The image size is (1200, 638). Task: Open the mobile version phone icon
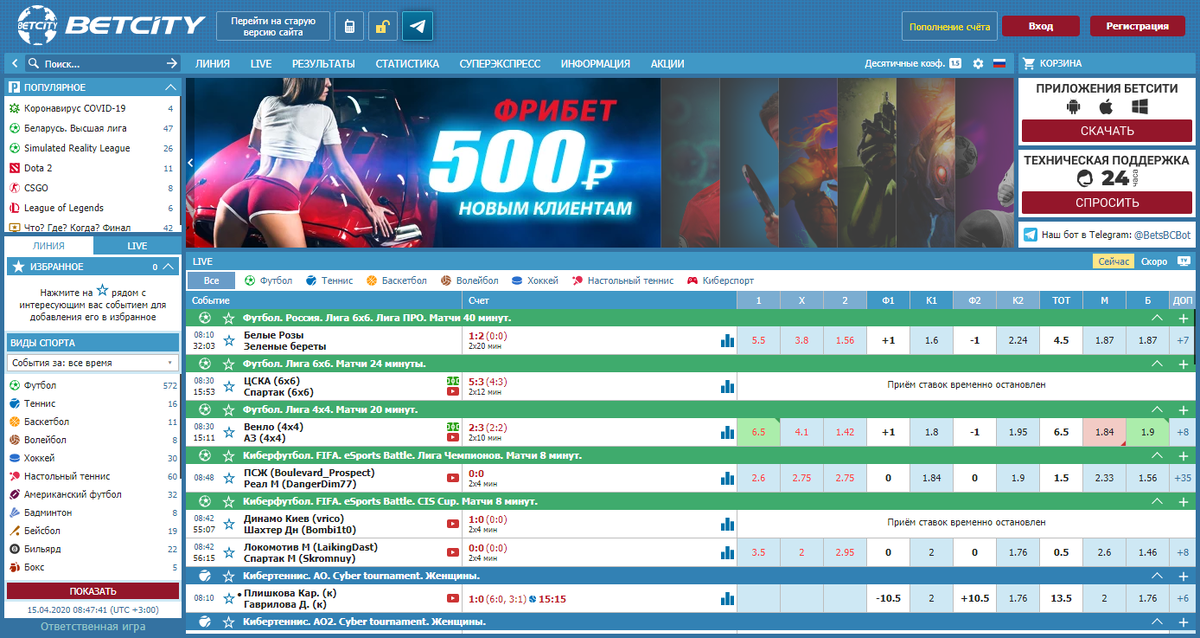point(349,26)
